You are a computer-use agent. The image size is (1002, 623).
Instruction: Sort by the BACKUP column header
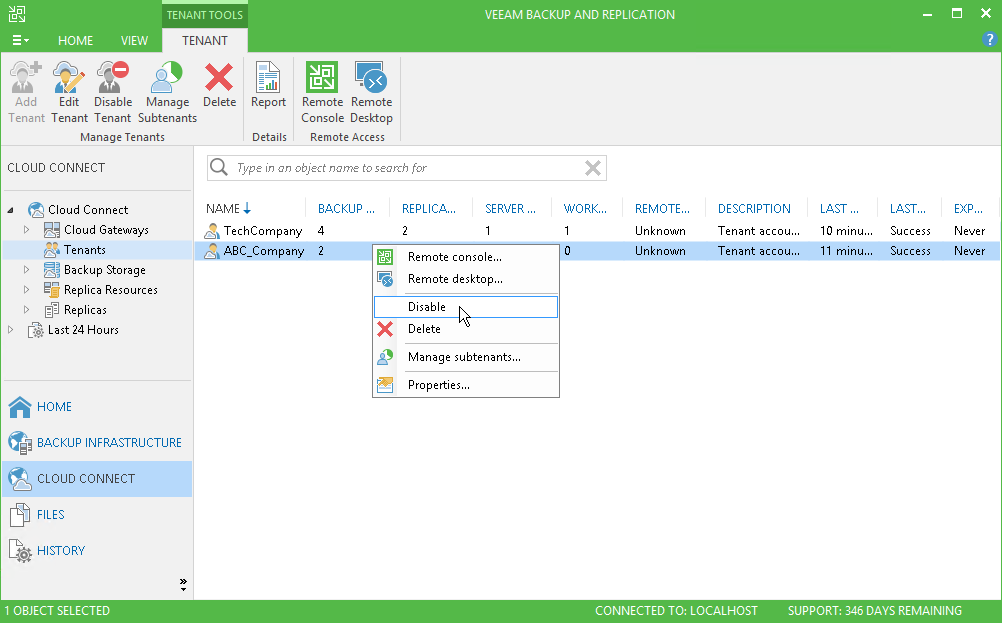[346, 209]
